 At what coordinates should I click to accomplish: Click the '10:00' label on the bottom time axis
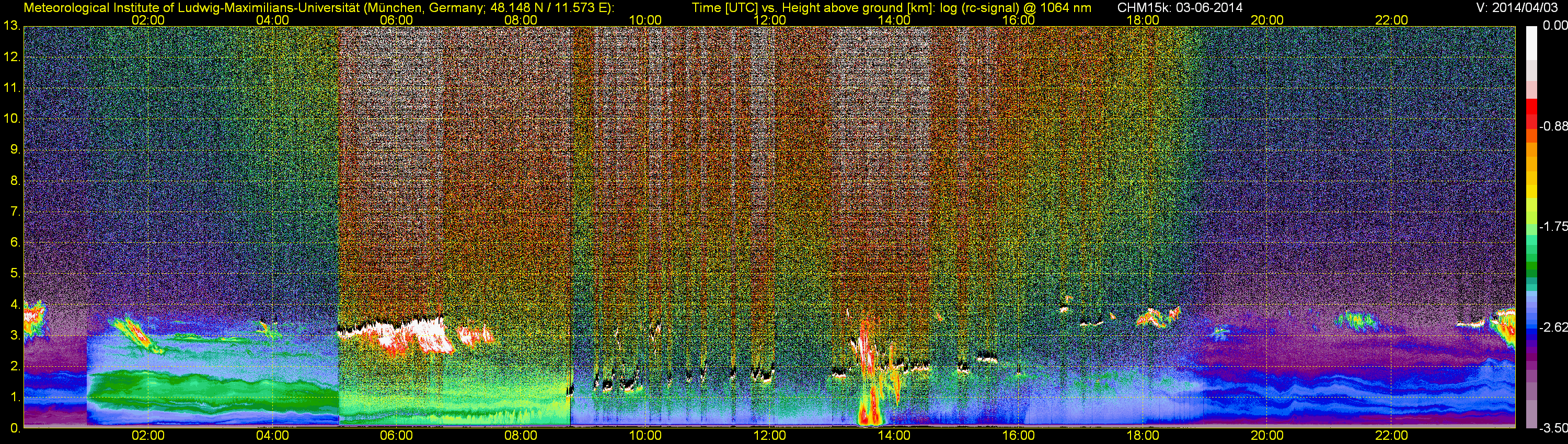tap(645, 436)
